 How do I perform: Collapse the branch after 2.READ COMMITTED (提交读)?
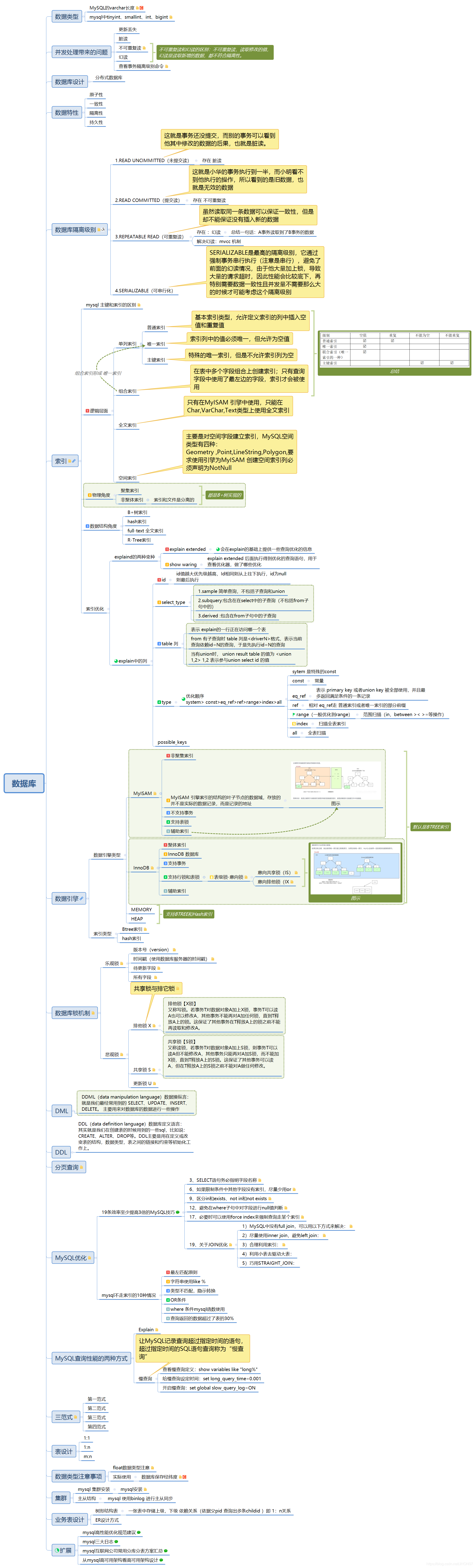click(x=187, y=200)
